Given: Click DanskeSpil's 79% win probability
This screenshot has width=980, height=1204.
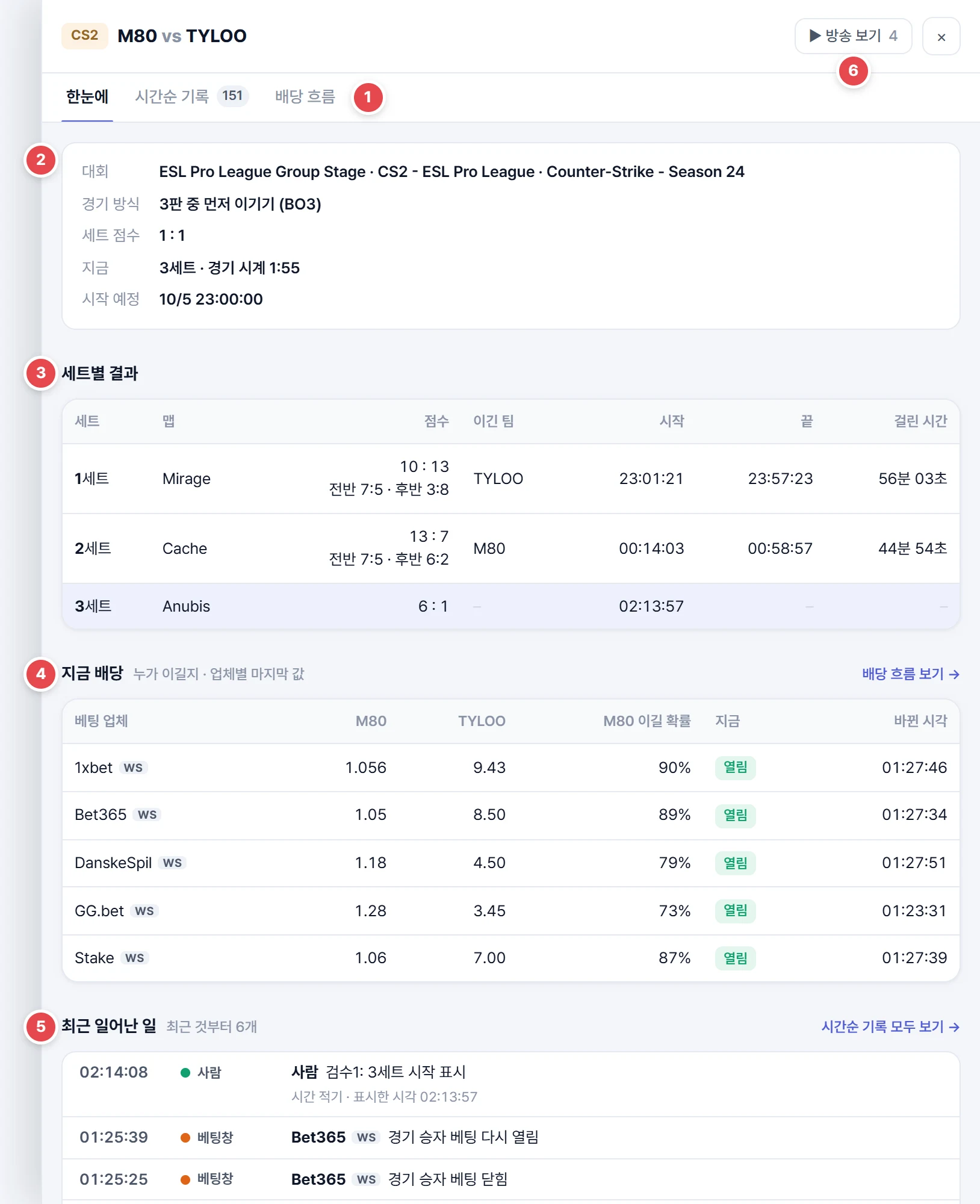Looking at the screenshot, I should (674, 863).
